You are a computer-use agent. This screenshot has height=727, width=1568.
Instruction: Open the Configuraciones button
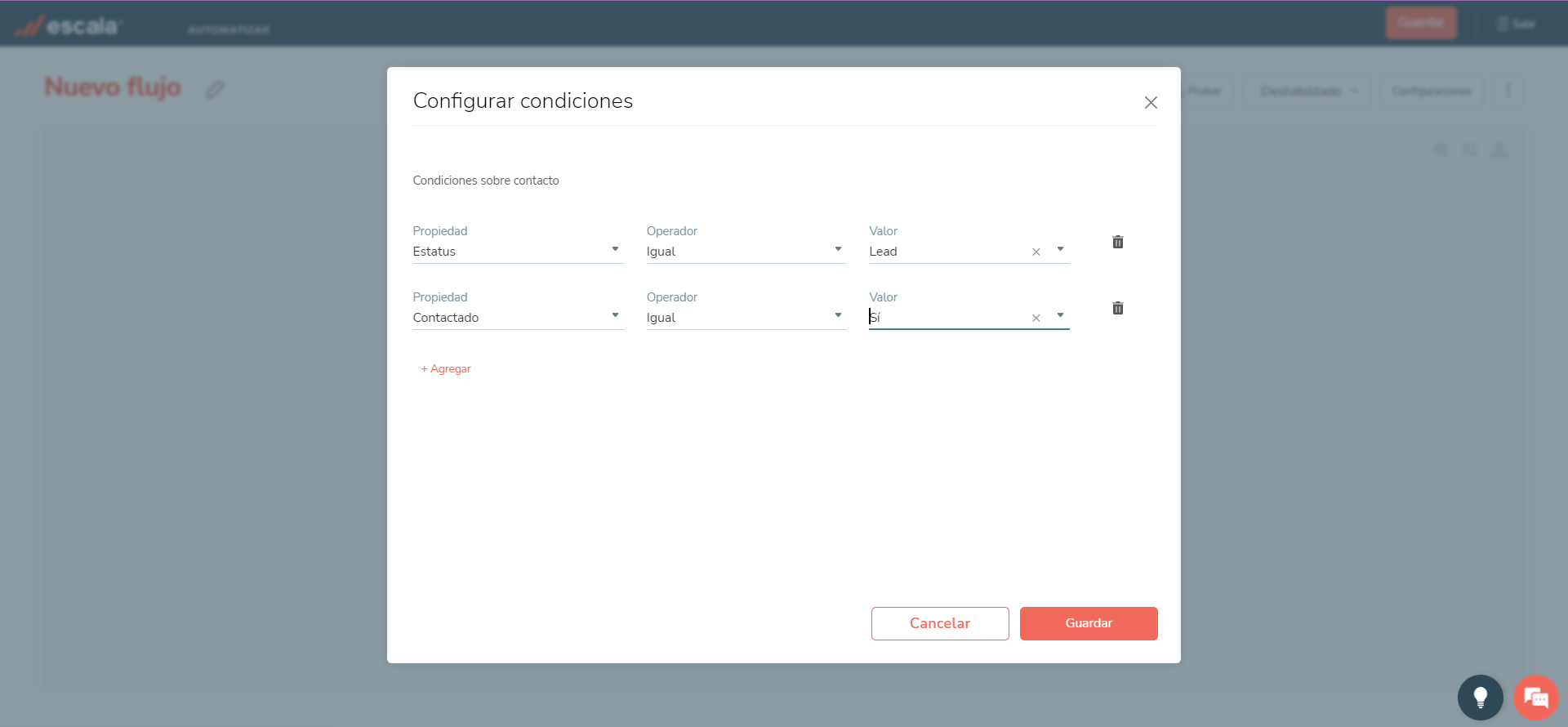pos(1432,91)
